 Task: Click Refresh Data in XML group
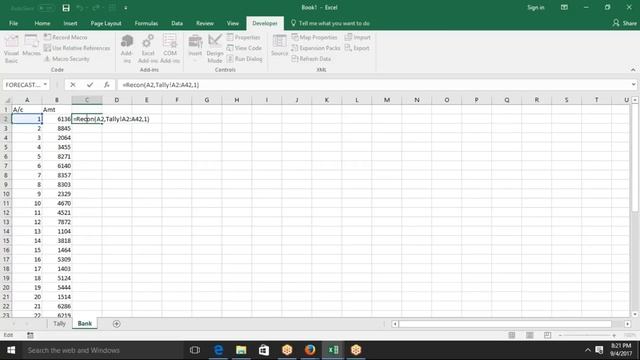pyautogui.click(x=311, y=59)
